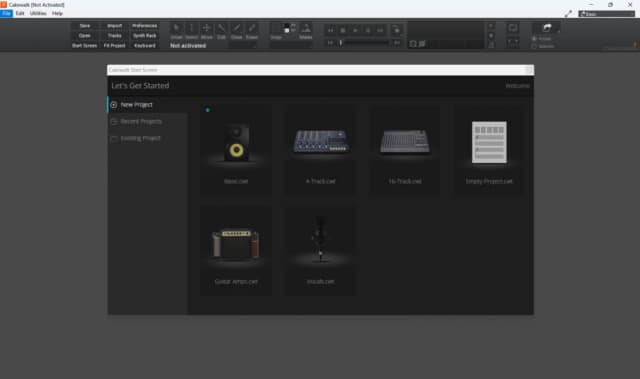Image resolution: width=640 pixels, height=379 pixels.
Task: Click the Record transport button
Action: tap(396, 30)
